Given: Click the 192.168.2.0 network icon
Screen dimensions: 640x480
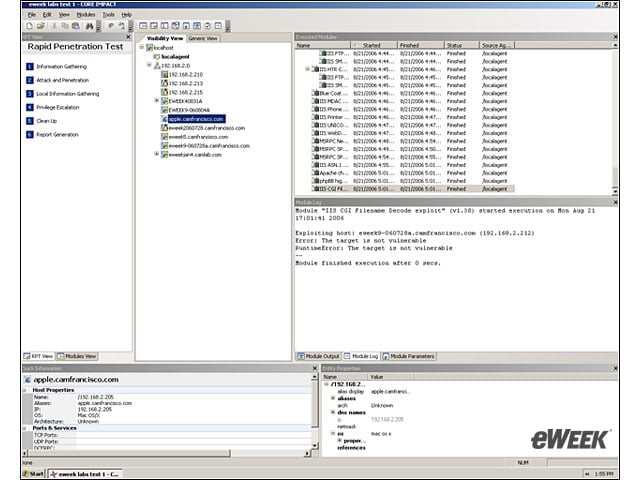Looking at the screenshot, I should coord(157,66).
